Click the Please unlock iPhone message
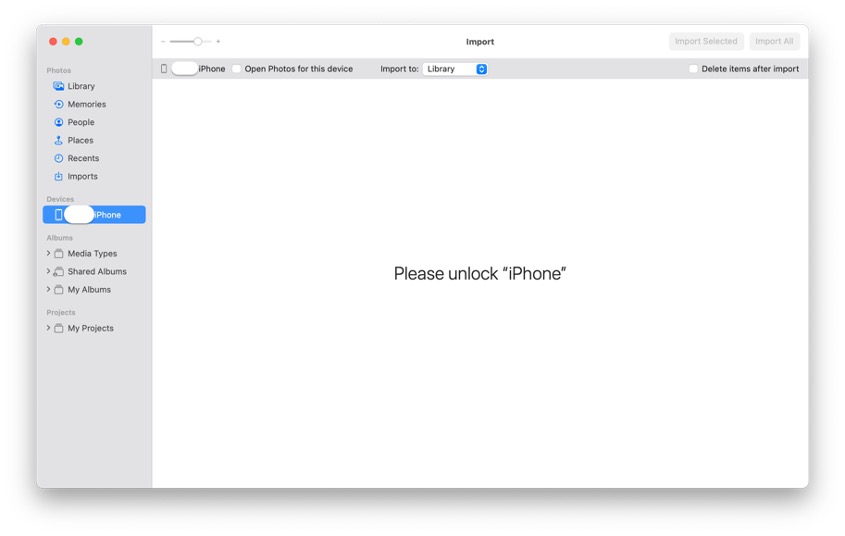 (x=479, y=274)
